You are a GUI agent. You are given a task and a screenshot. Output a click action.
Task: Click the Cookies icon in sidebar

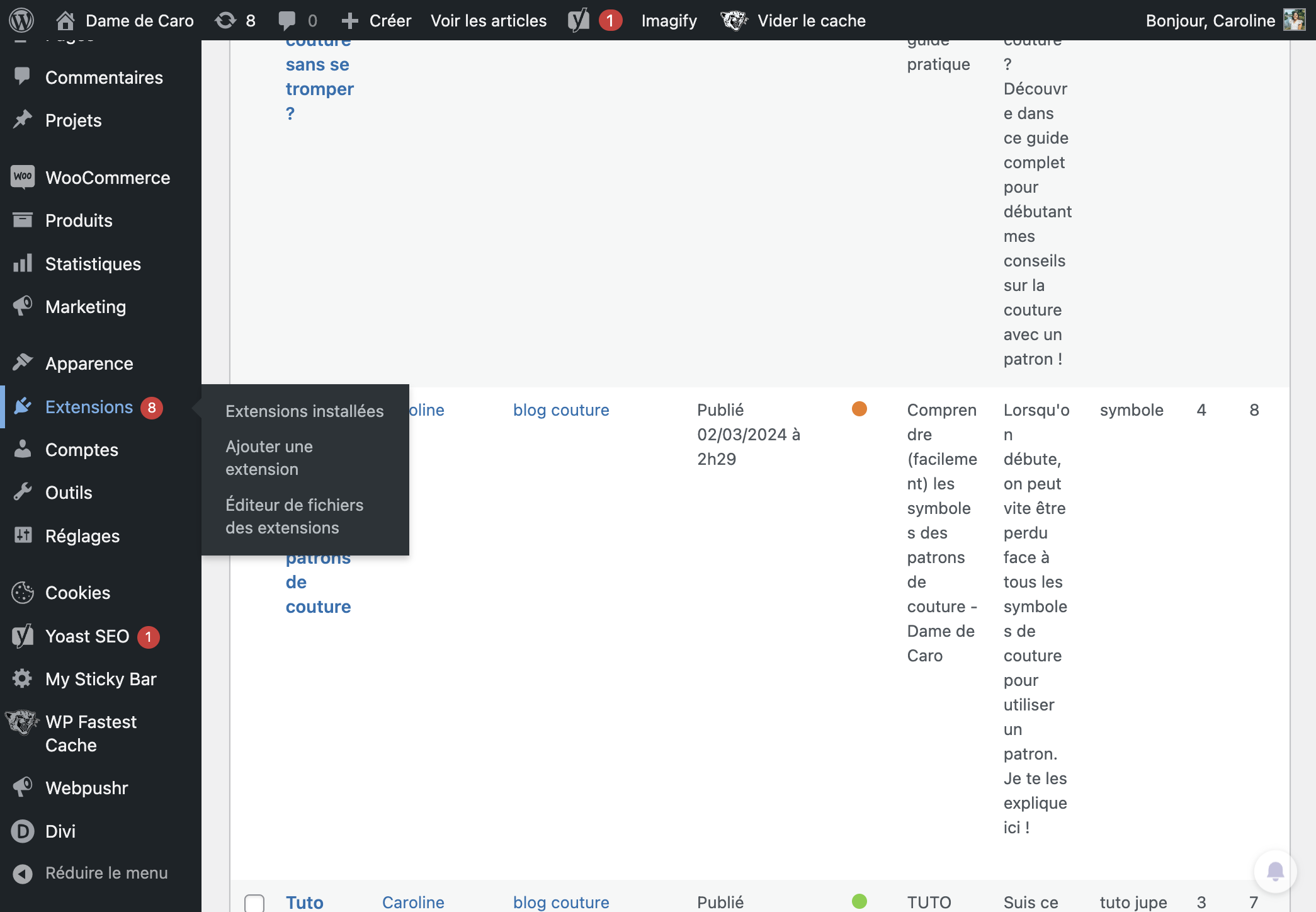pyautogui.click(x=23, y=592)
